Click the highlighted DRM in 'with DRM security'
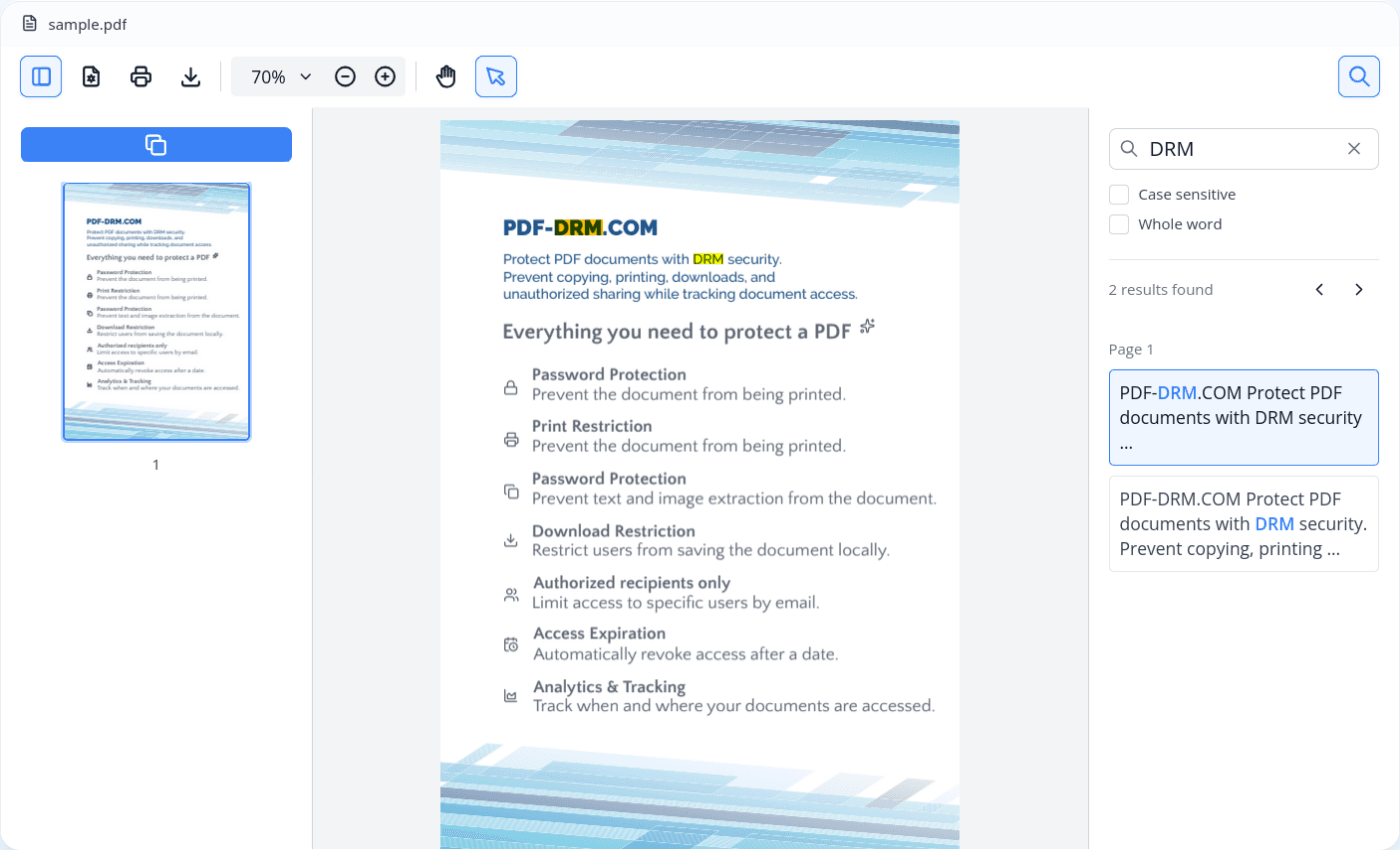 [x=708, y=260]
